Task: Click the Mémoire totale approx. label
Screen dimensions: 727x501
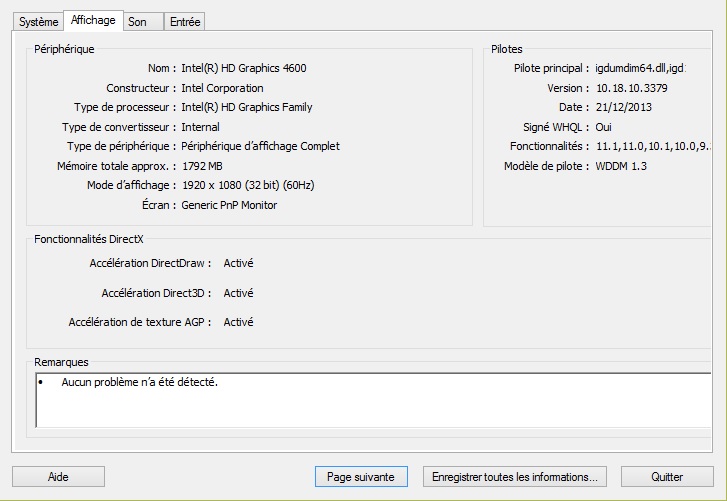Action: tap(116, 166)
